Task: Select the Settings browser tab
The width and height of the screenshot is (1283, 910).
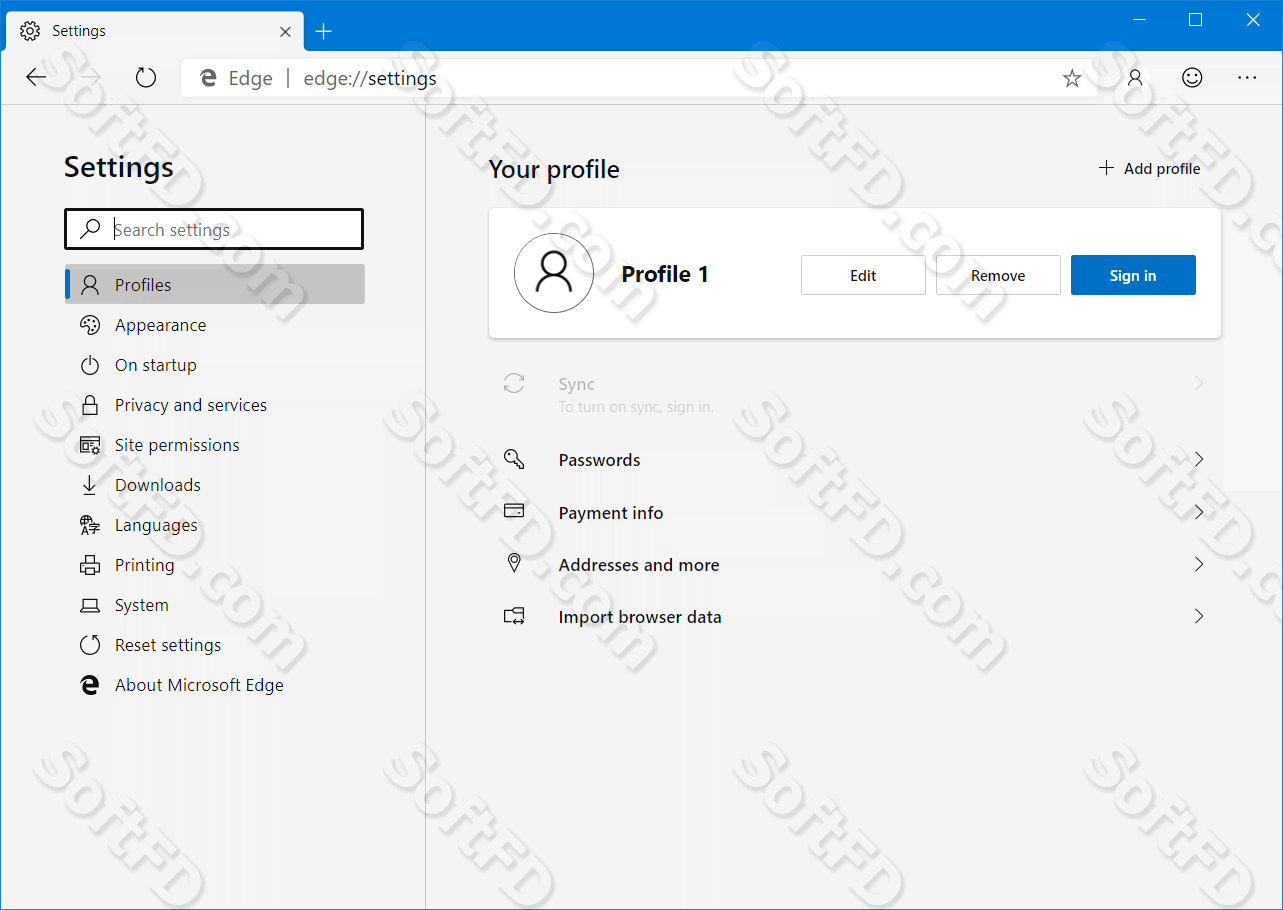Action: [x=153, y=31]
